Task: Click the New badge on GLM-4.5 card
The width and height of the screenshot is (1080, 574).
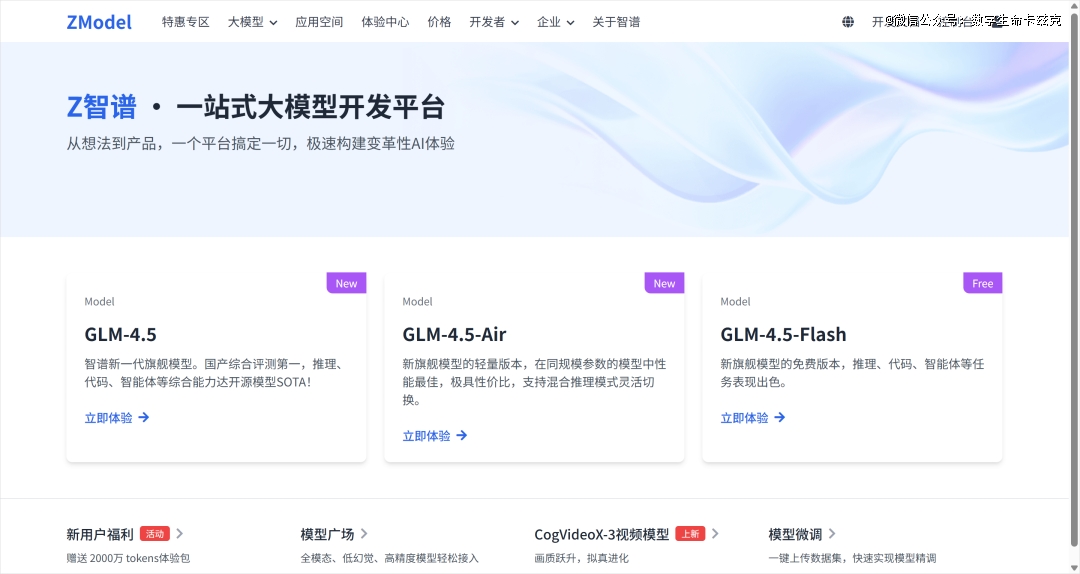Action: coord(346,283)
